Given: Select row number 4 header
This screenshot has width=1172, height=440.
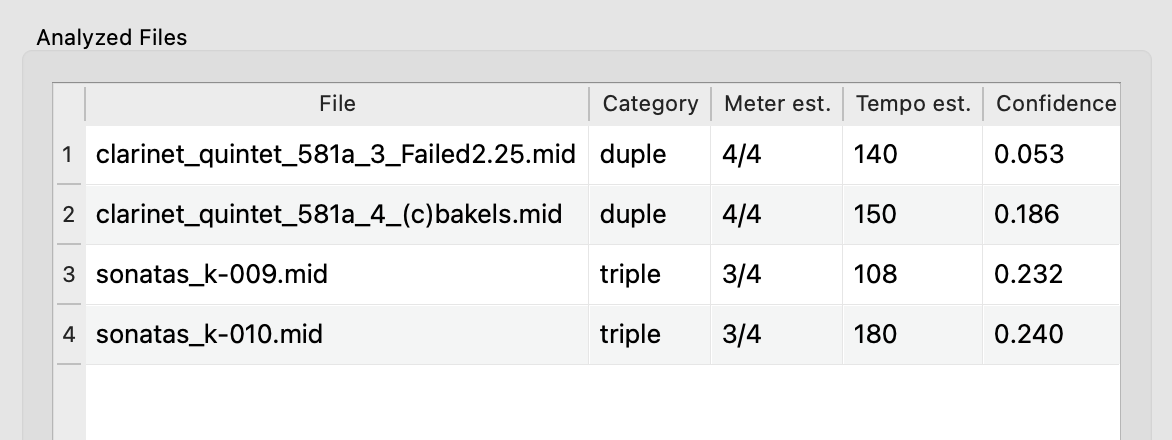Looking at the screenshot, I should [x=68, y=334].
